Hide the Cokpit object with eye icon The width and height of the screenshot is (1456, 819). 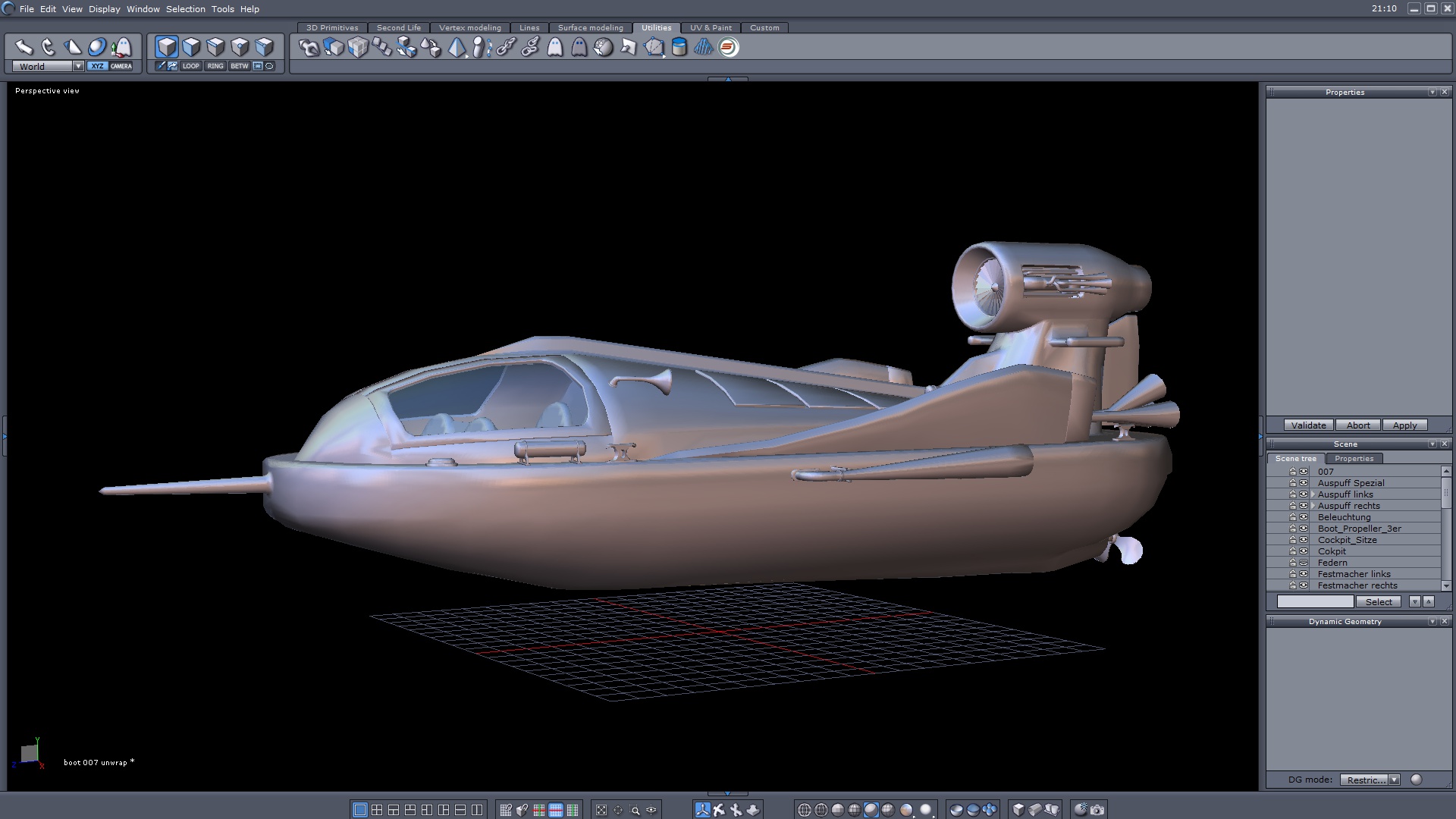click(1304, 551)
